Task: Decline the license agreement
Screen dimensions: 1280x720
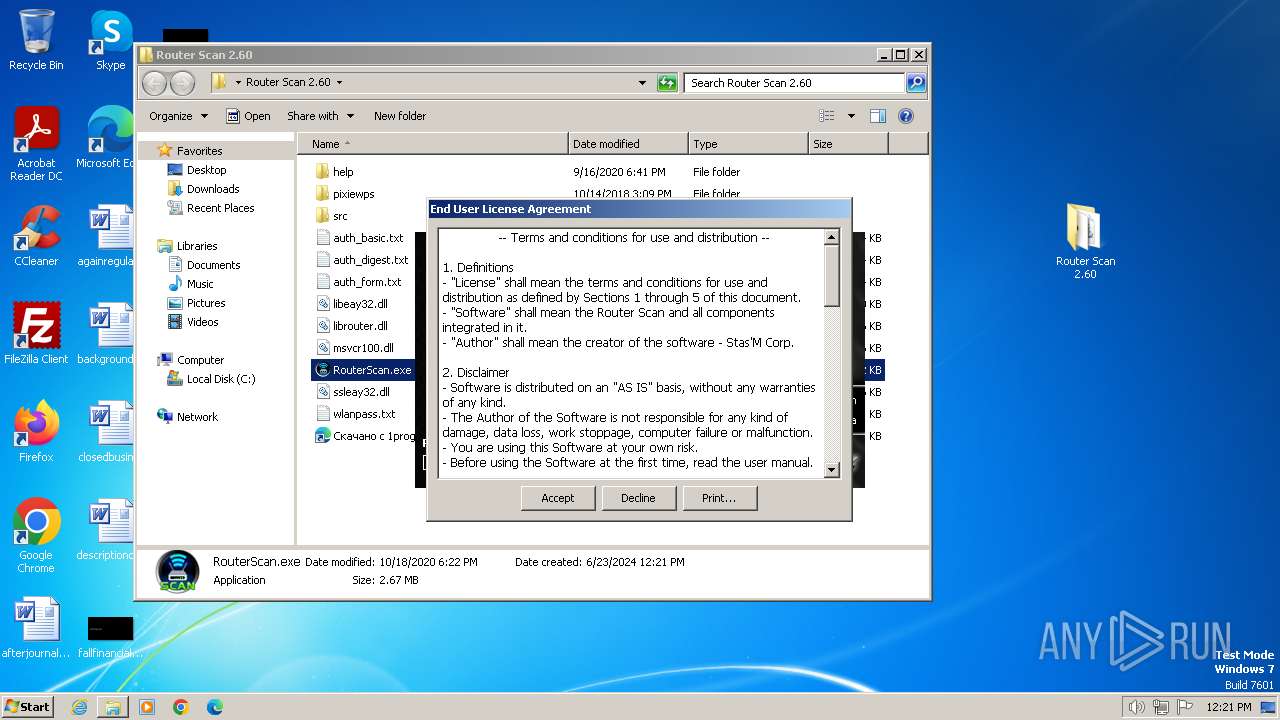Action: pyautogui.click(x=638, y=498)
